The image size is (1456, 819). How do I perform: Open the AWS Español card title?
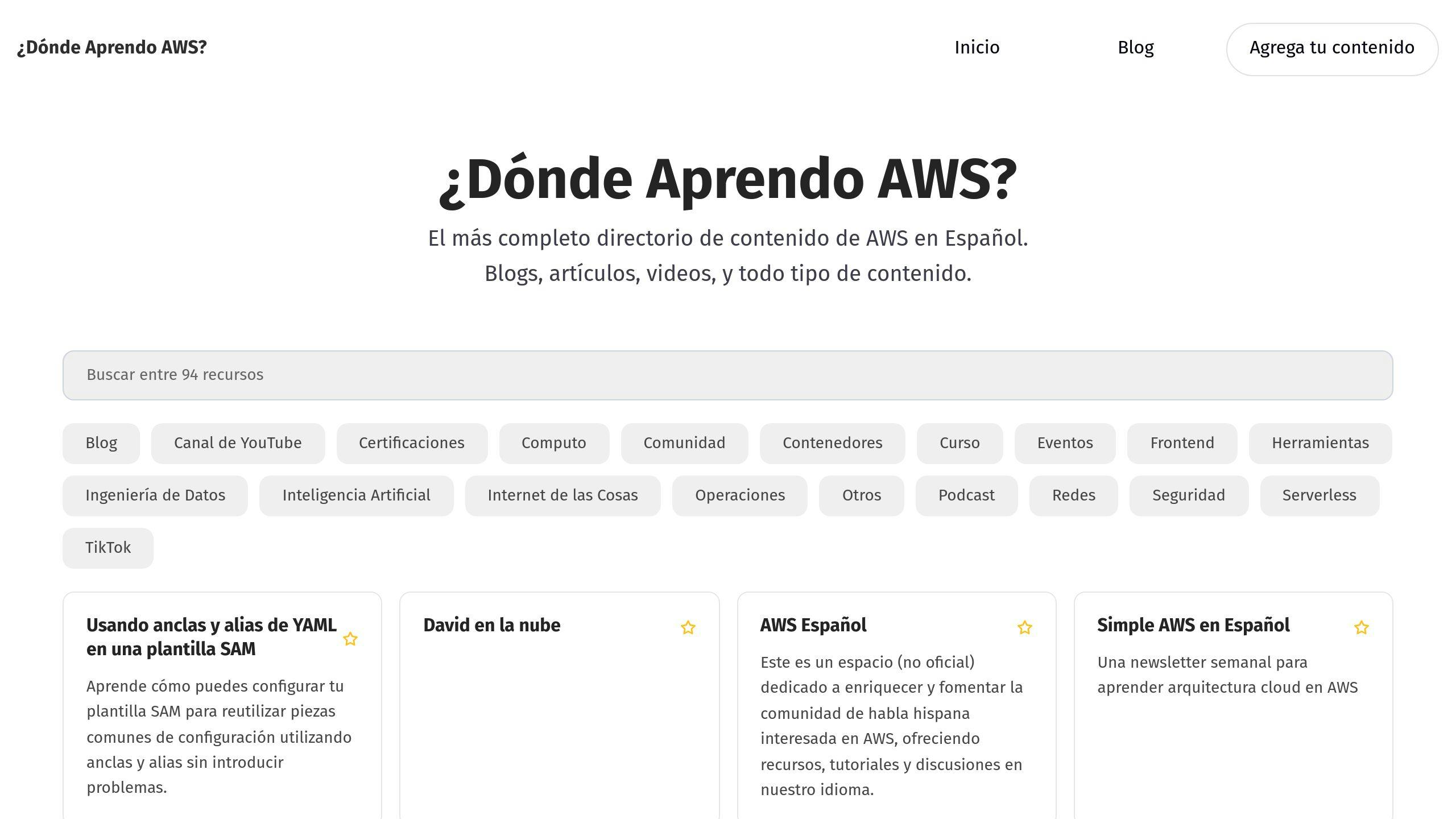(813, 625)
